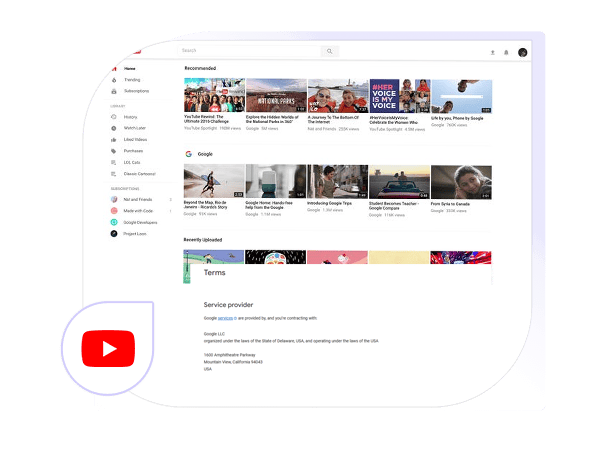Click the Classic Cartoons playlist icon
The image size is (600, 450).
(114, 174)
